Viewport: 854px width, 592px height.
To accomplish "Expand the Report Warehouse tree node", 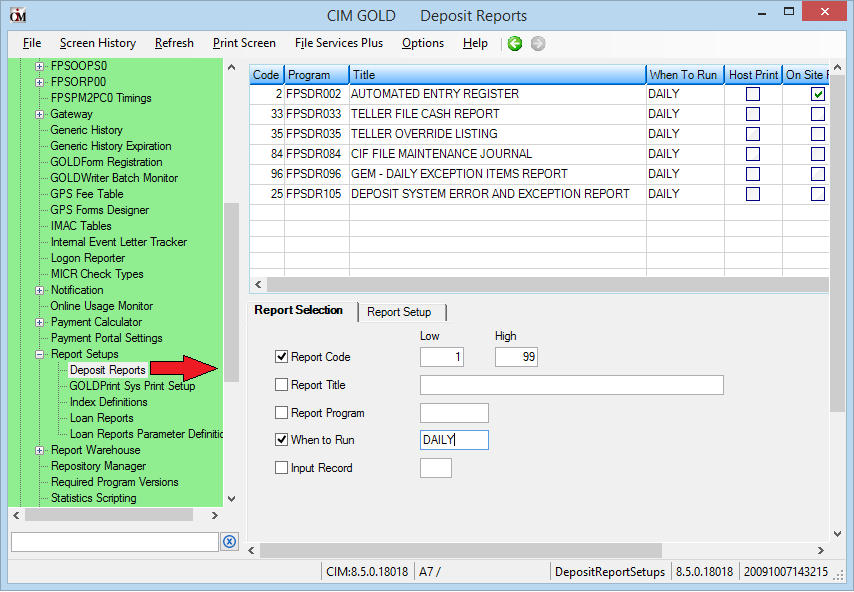I will 40,450.
